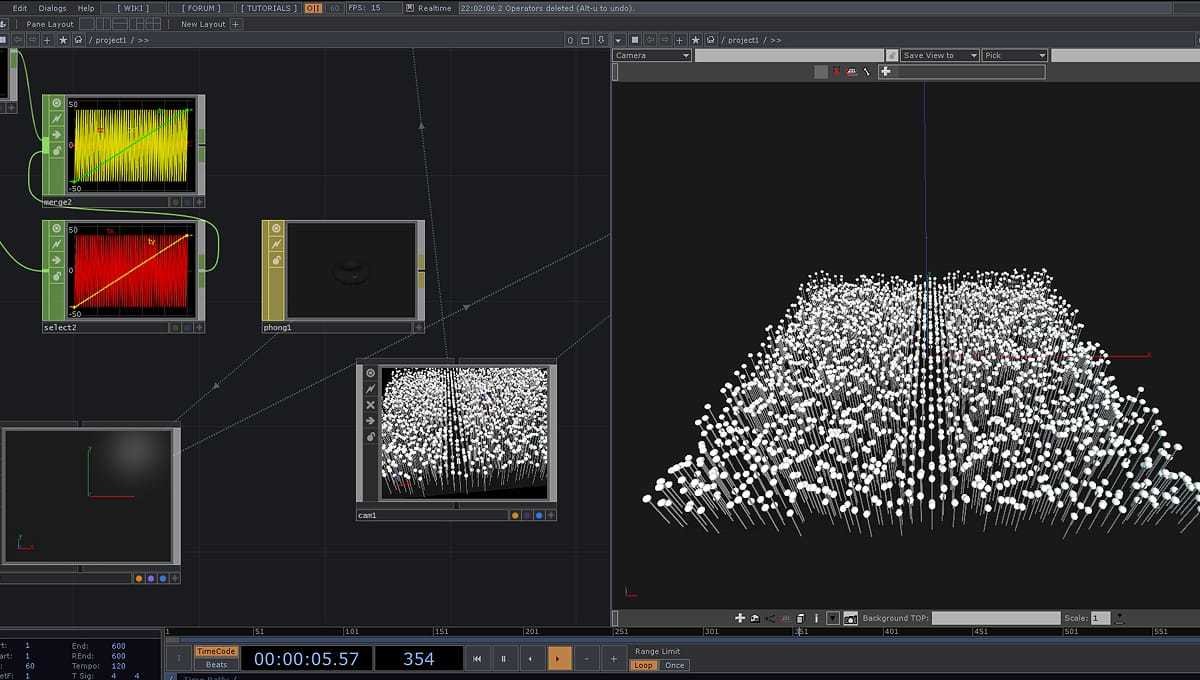Screen dimensions: 1200x680
Task: Enable Loop range limit
Action: coord(643,665)
